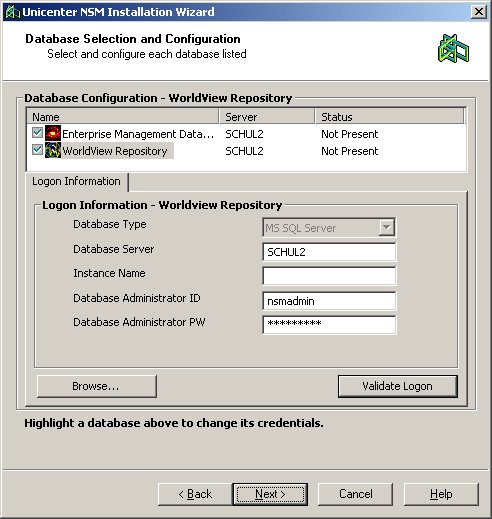The image size is (492, 519).
Task: Click the empty Instance Name field
Action: pyautogui.click(x=329, y=276)
